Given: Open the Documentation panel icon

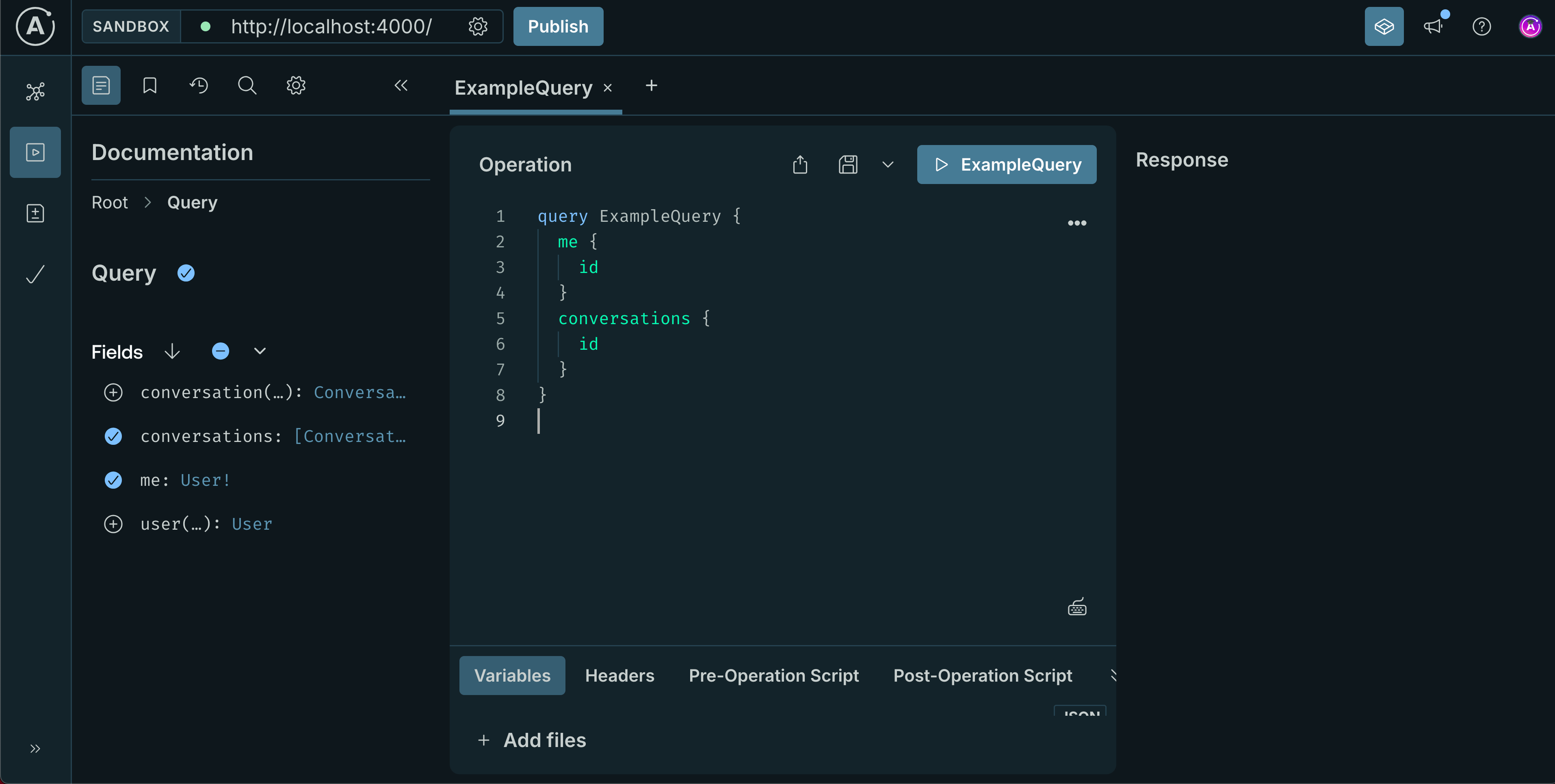Looking at the screenshot, I should pos(100,85).
